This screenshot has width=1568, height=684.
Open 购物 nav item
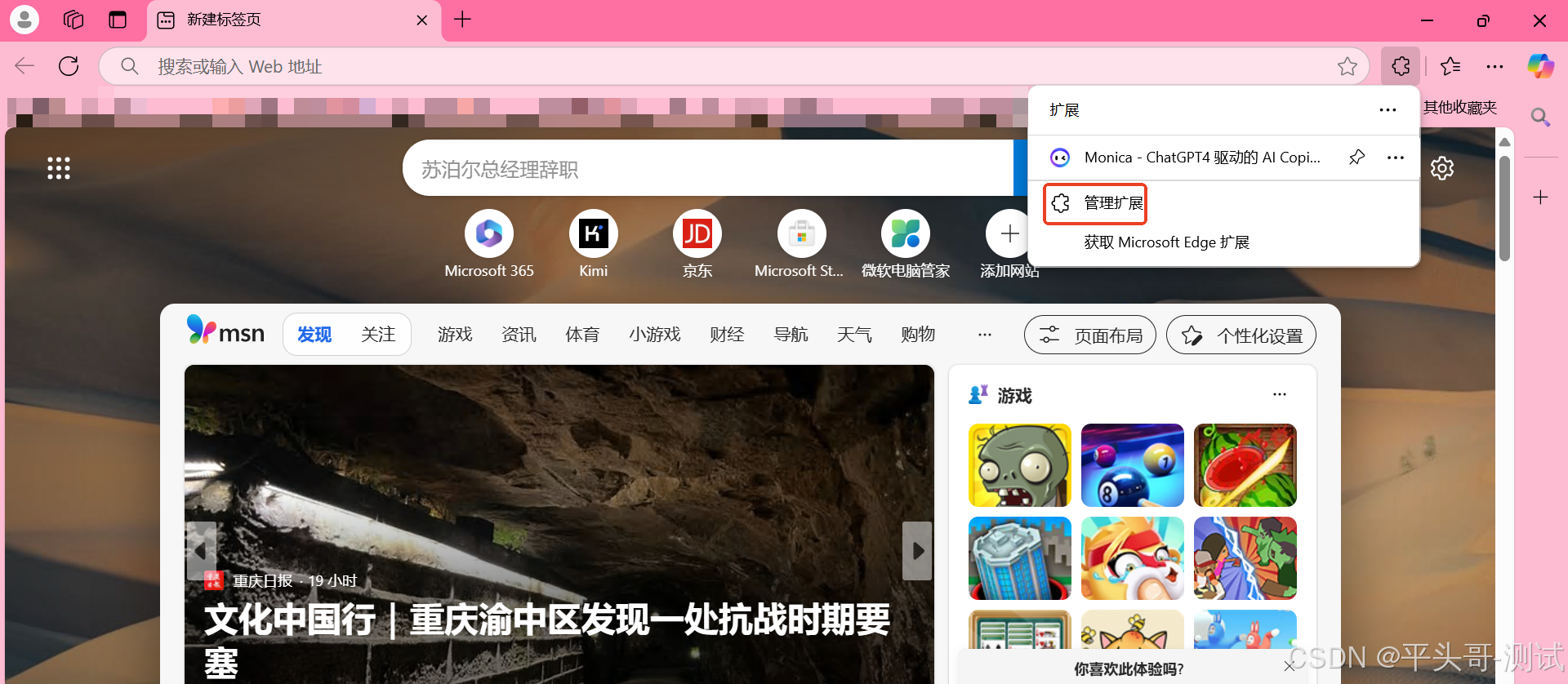(x=918, y=335)
